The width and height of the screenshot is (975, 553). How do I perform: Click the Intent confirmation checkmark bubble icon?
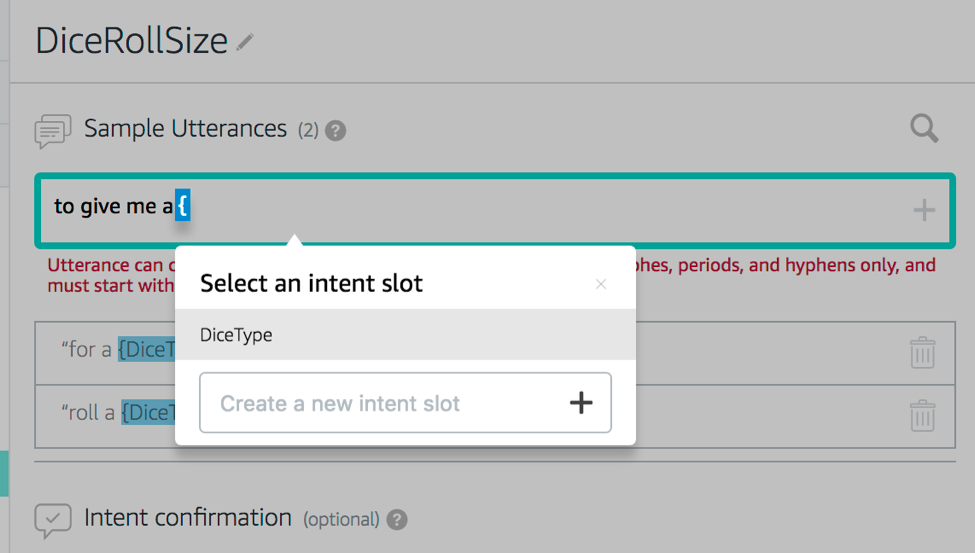53,520
